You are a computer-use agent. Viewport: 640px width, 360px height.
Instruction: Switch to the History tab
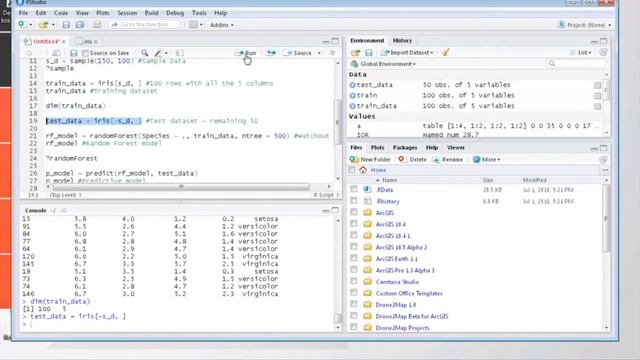point(402,40)
